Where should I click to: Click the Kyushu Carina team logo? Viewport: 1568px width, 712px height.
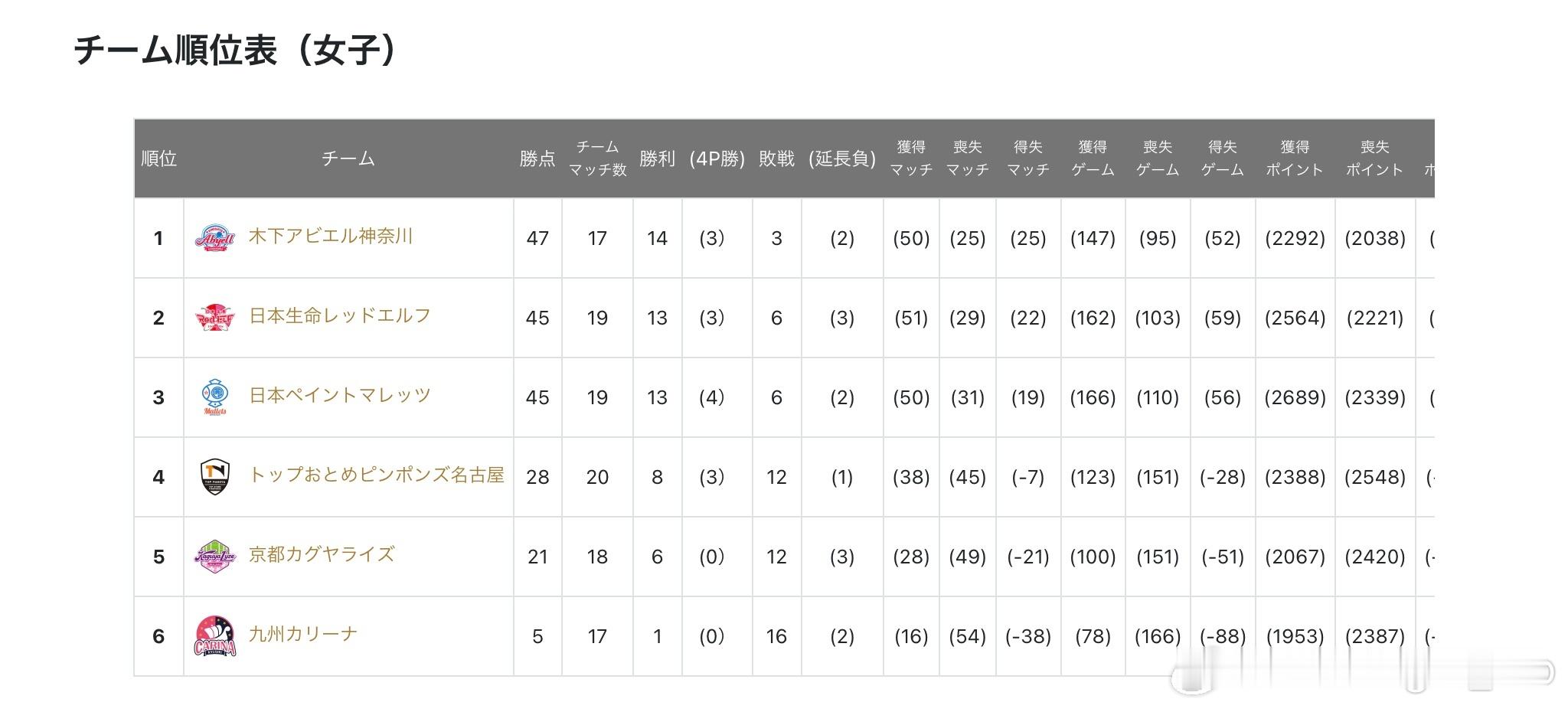click(215, 636)
